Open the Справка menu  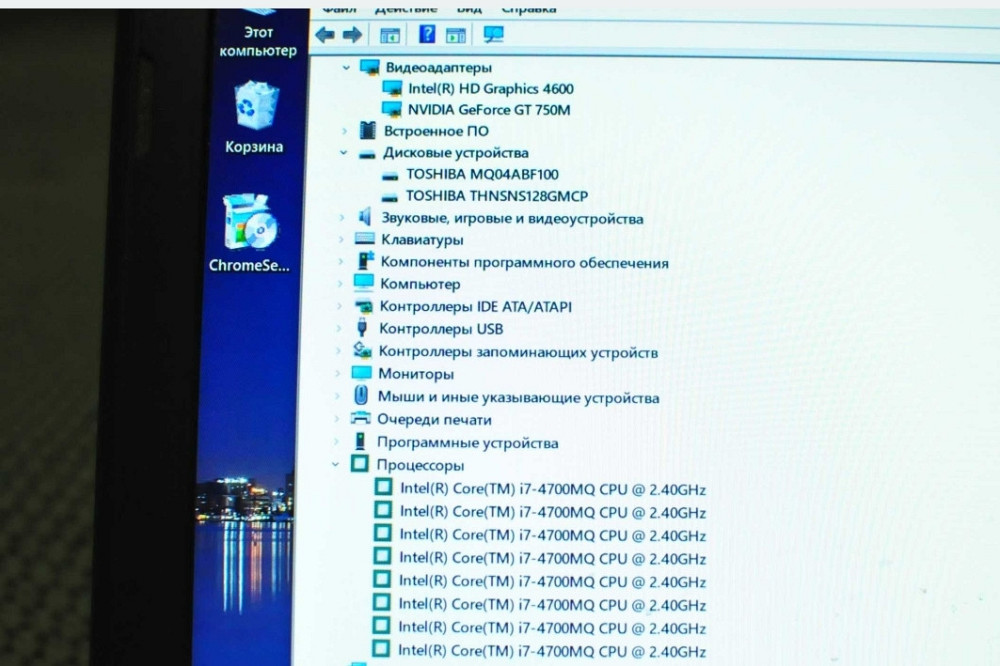pyautogui.click(x=528, y=8)
